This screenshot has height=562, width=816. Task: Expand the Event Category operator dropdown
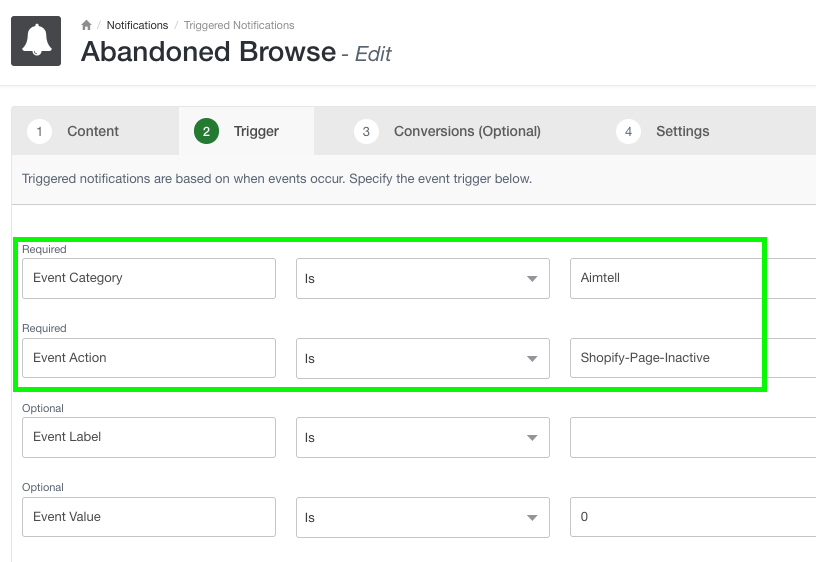(x=423, y=279)
